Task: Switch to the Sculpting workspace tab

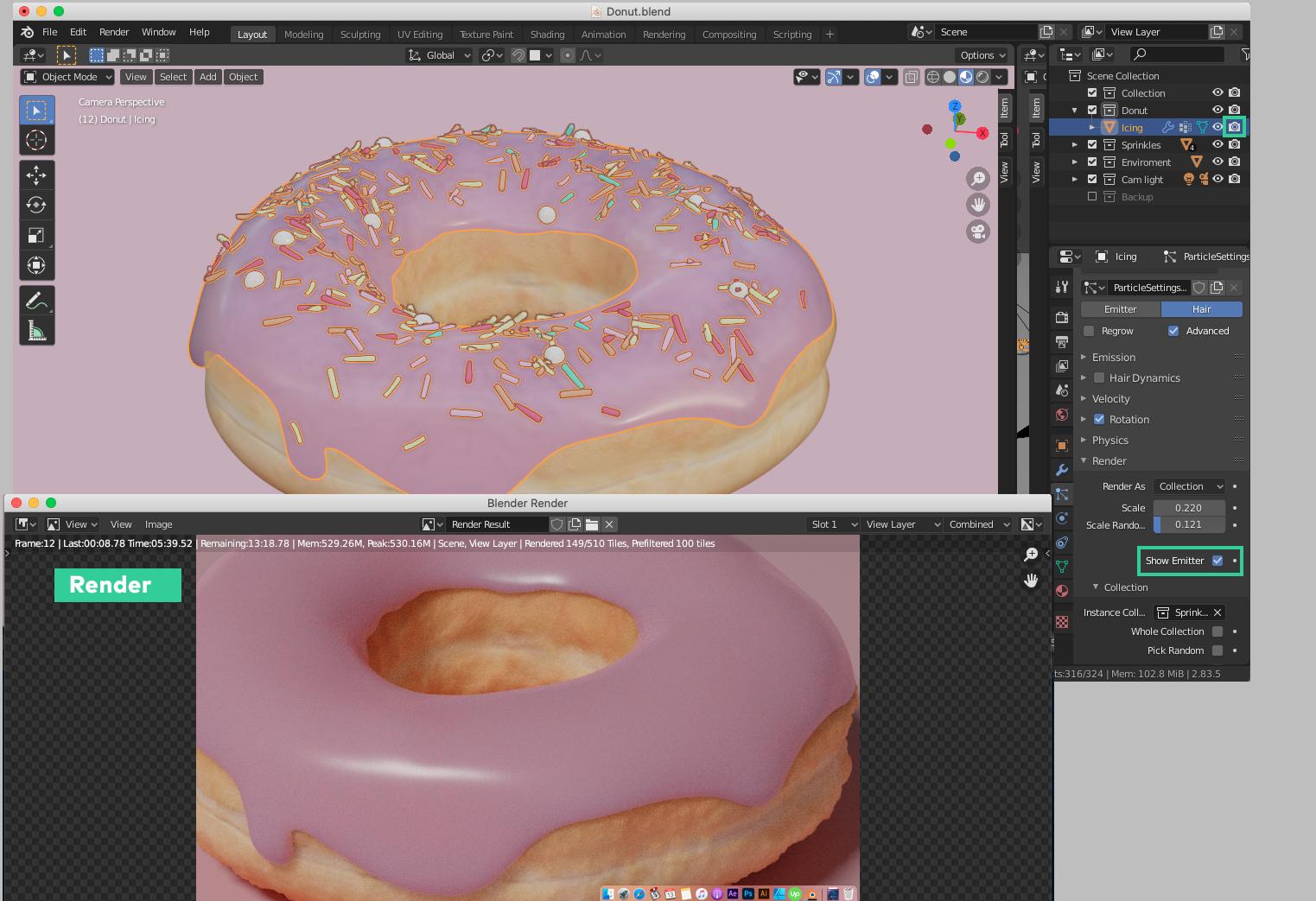Action: coord(360,35)
